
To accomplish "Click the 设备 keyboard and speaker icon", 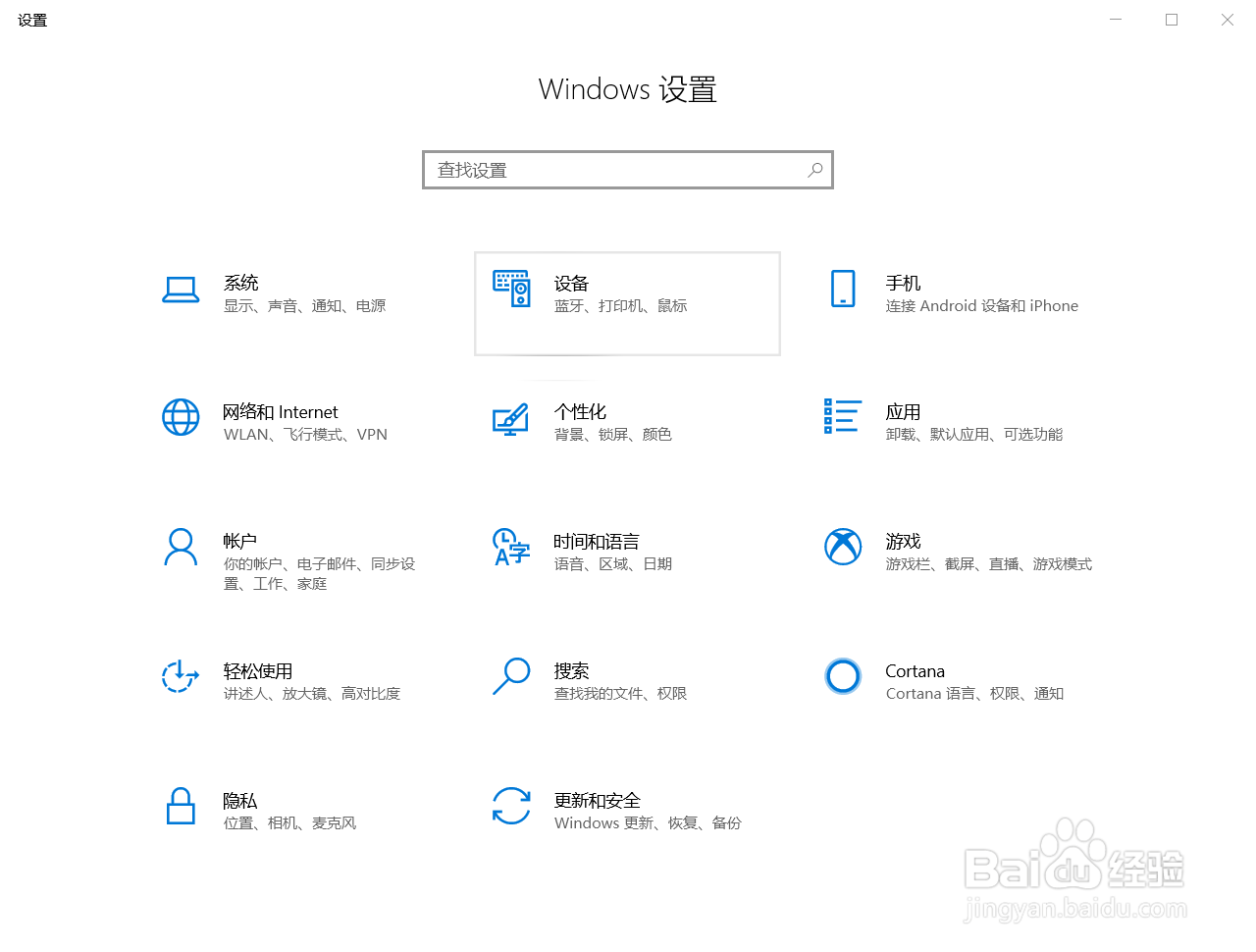I will (x=511, y=289).
